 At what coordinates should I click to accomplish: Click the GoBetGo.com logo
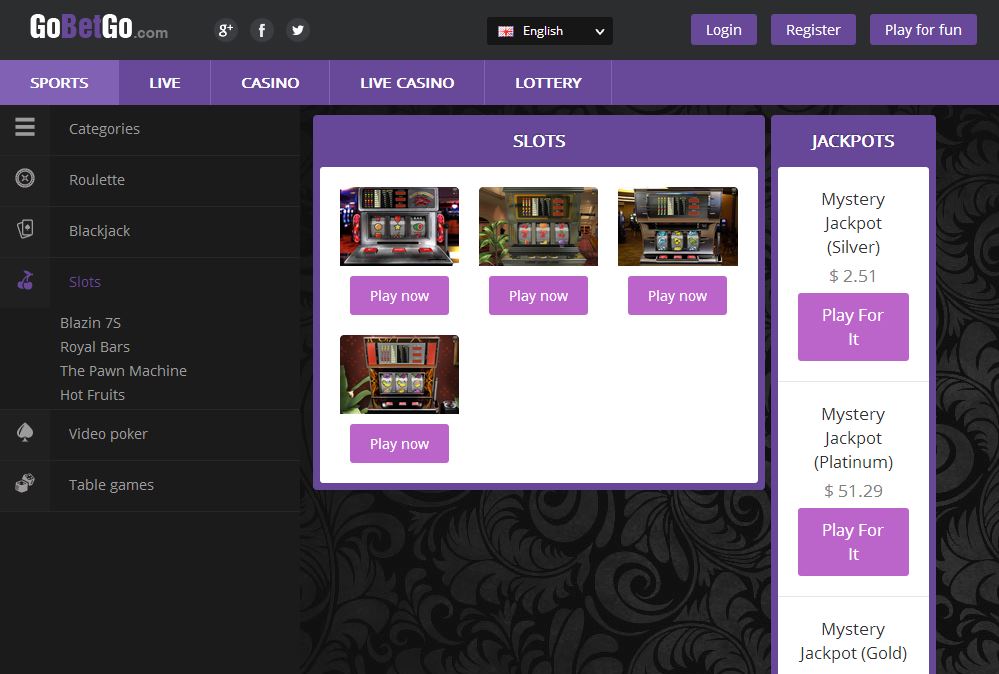(x=99, y=27)
